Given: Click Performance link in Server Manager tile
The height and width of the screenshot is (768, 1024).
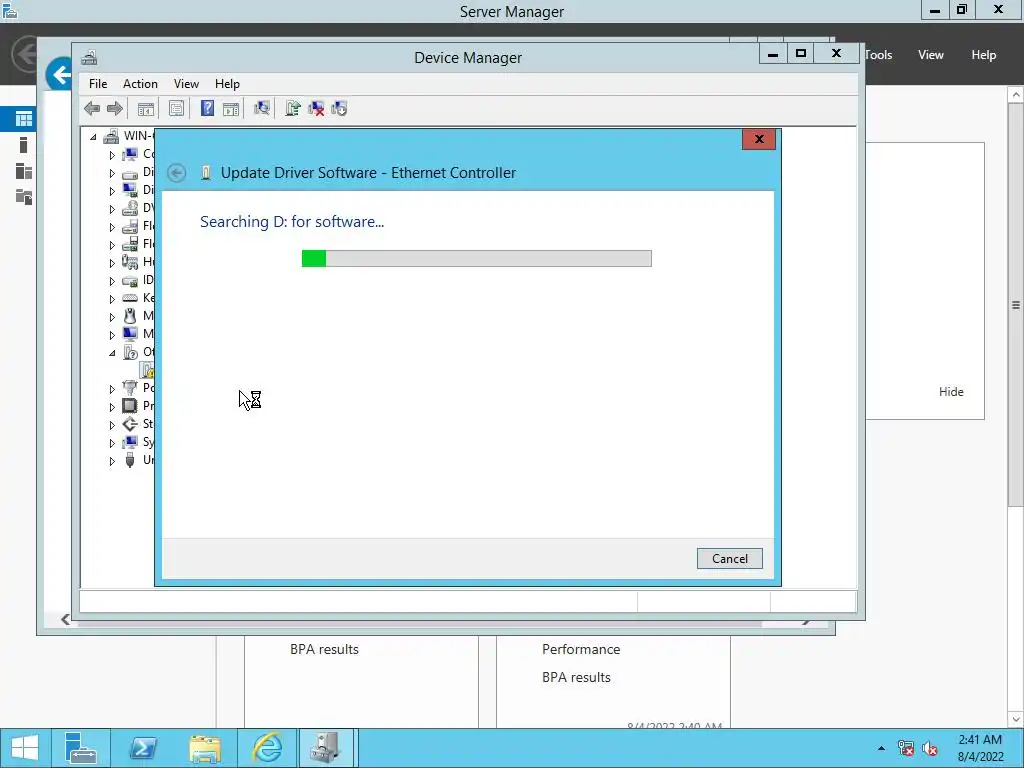Looking at the screenshot, I should (x=581, y=649).
